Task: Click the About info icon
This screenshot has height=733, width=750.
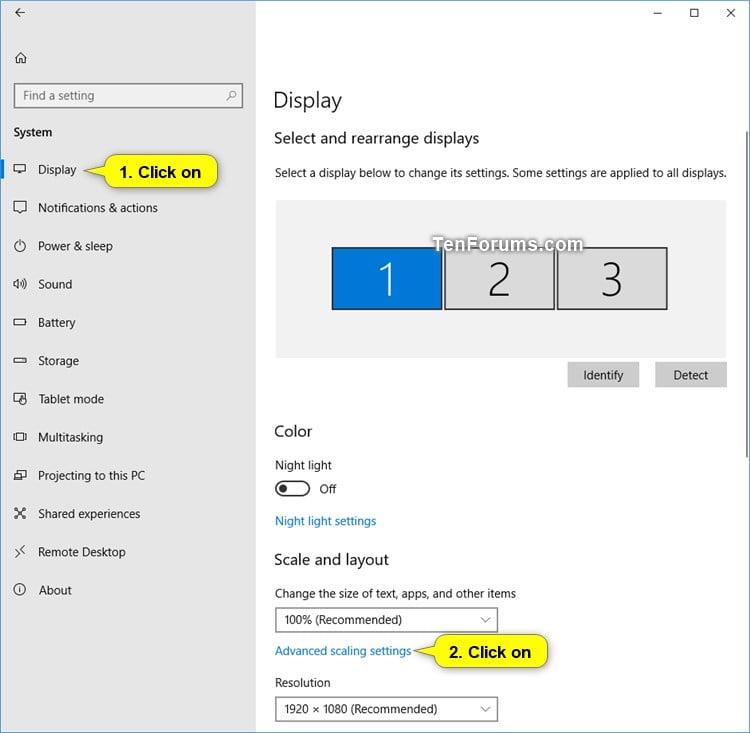Action: pos(20,589)
